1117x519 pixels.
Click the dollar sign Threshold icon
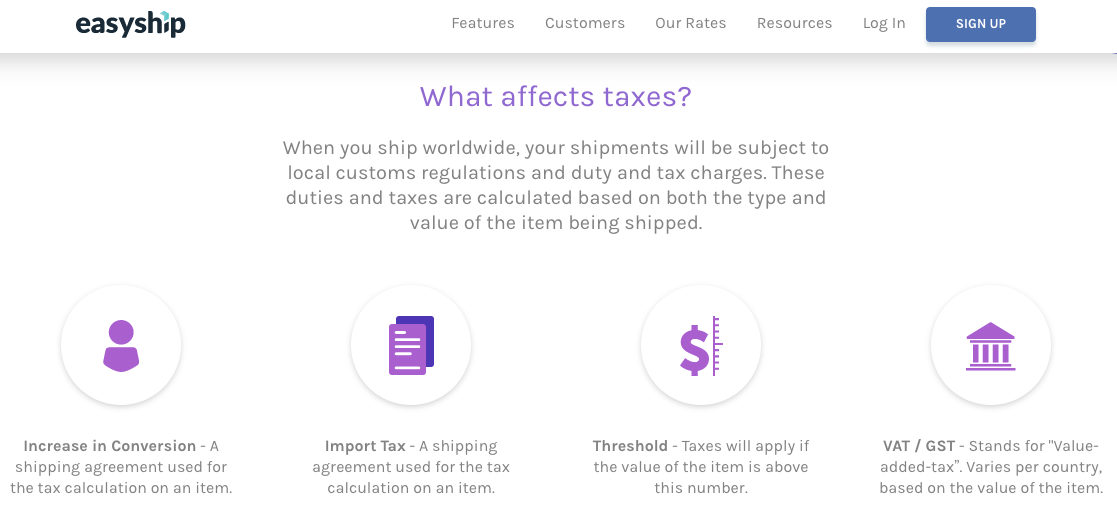701,346
